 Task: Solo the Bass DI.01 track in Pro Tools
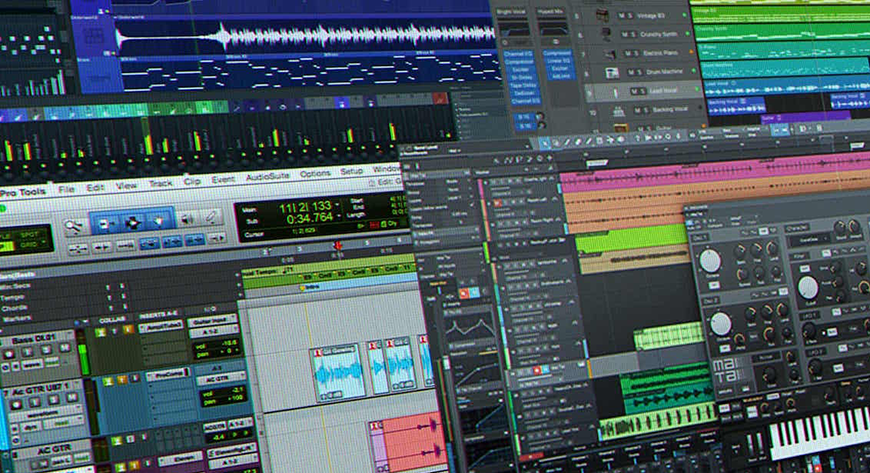(47, 350)
